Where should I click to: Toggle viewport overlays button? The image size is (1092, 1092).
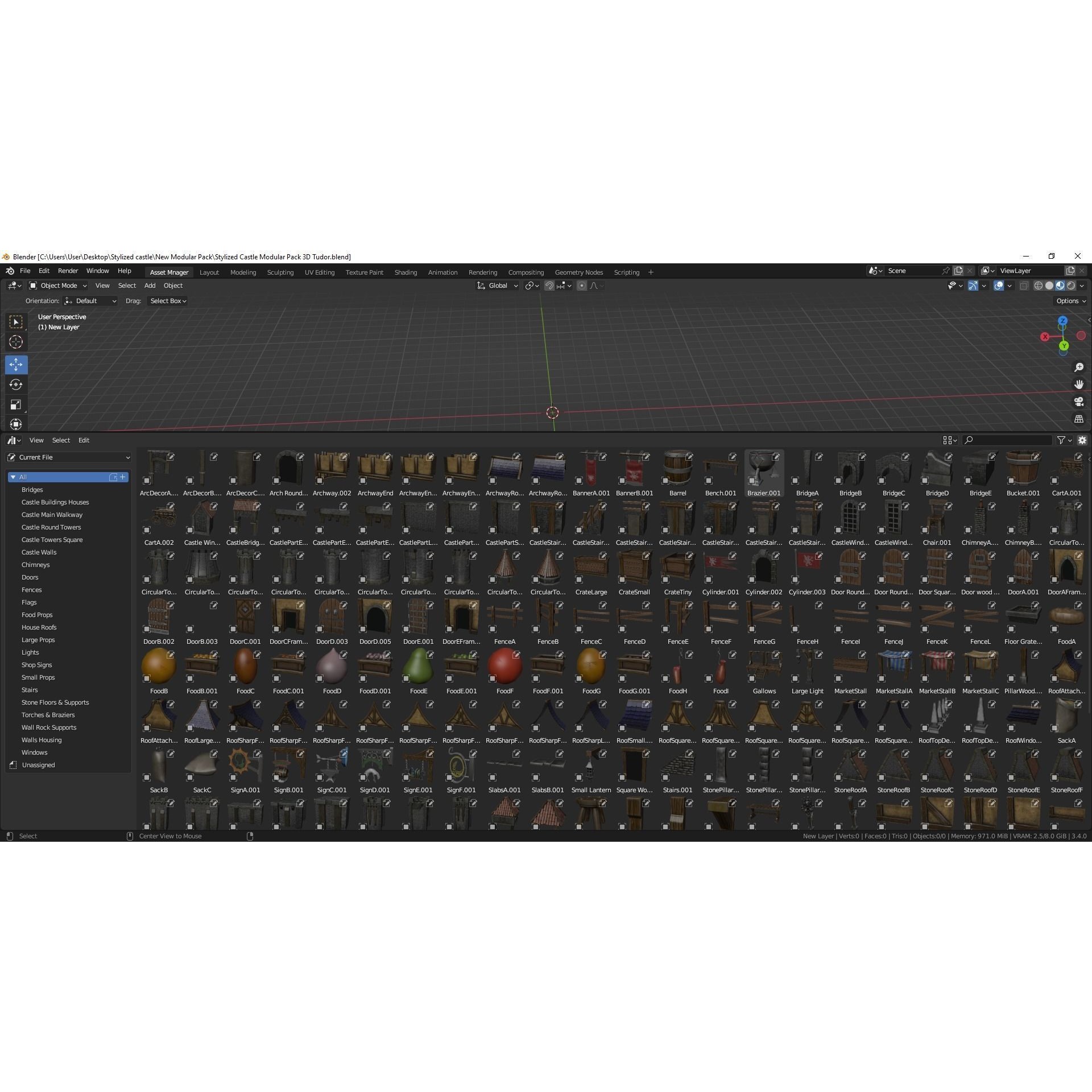pyautogui.click(x=998, y=286)
